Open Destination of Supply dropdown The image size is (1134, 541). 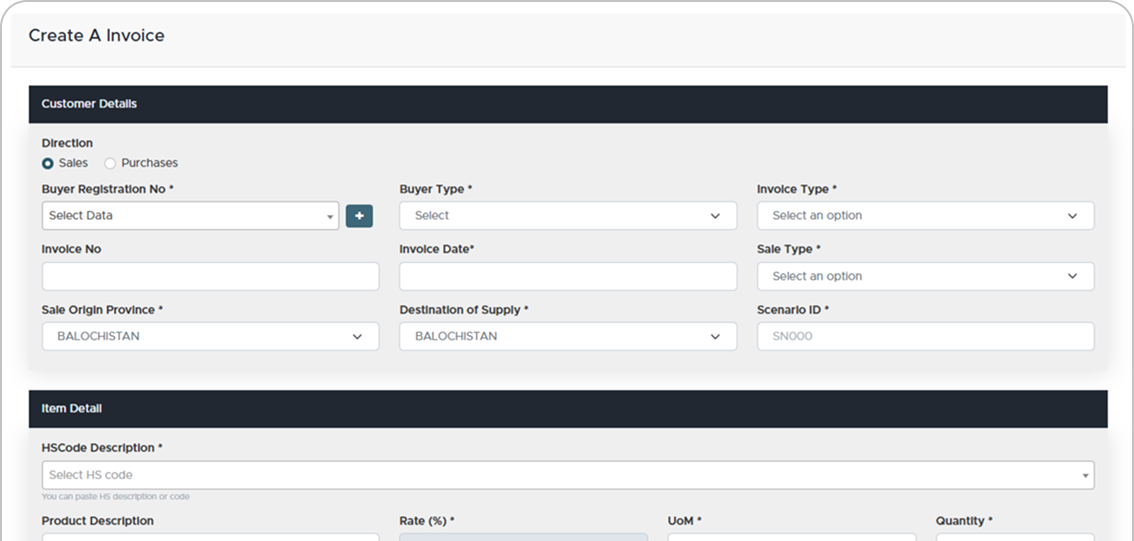pyautogui.click(x=567, y=336)
